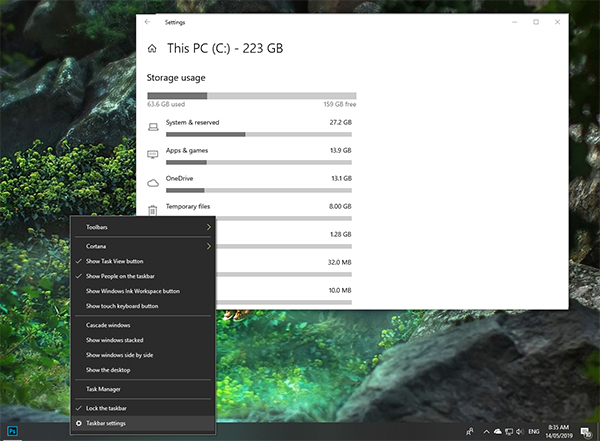Switch input language via ENG indicator
Viewport: 600px width, 441px height.
[x=534, y=432]
